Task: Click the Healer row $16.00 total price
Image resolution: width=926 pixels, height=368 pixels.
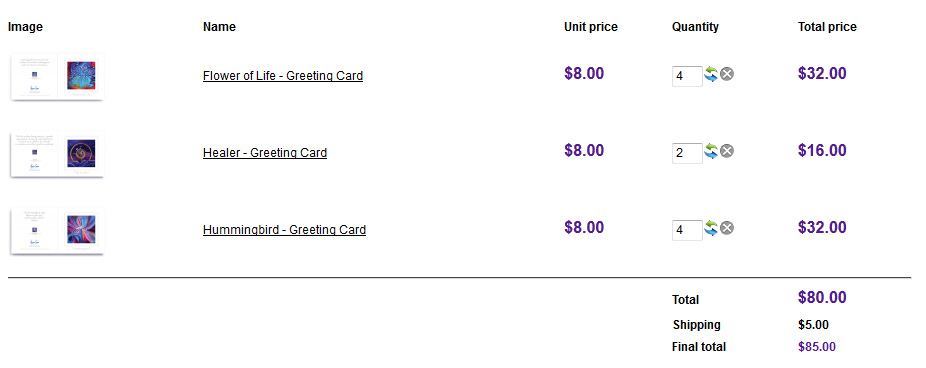Action: pos(822,150)
